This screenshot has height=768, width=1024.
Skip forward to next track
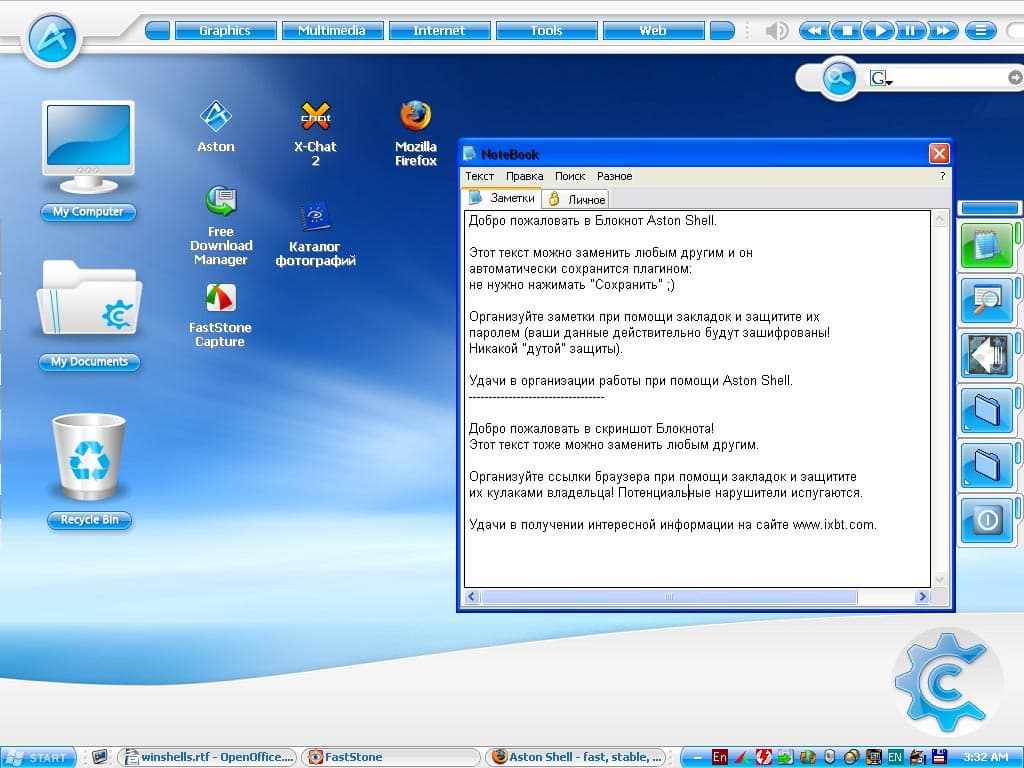tap(942, 31)
